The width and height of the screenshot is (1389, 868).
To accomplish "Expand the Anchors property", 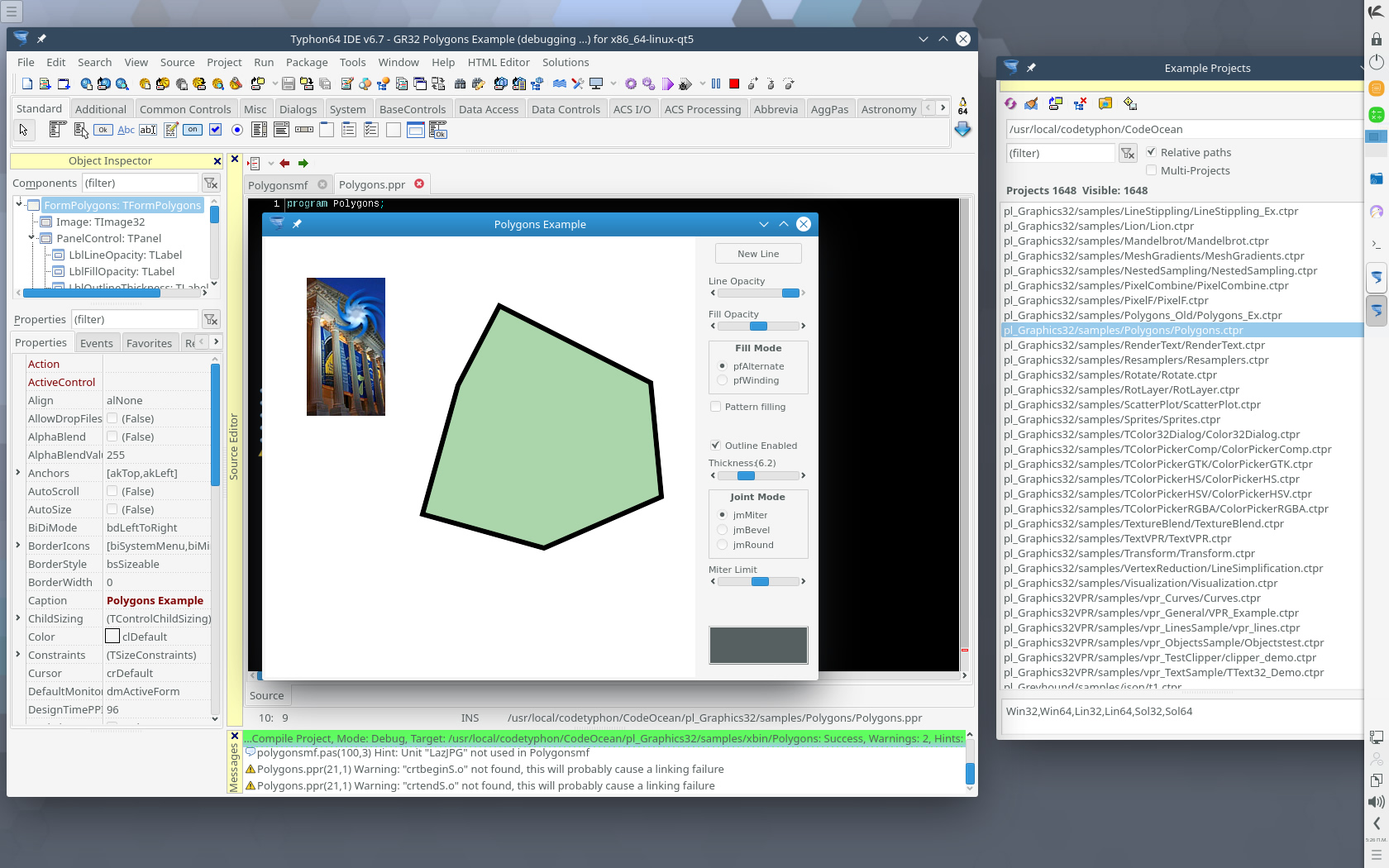I will tap(18, 473).
